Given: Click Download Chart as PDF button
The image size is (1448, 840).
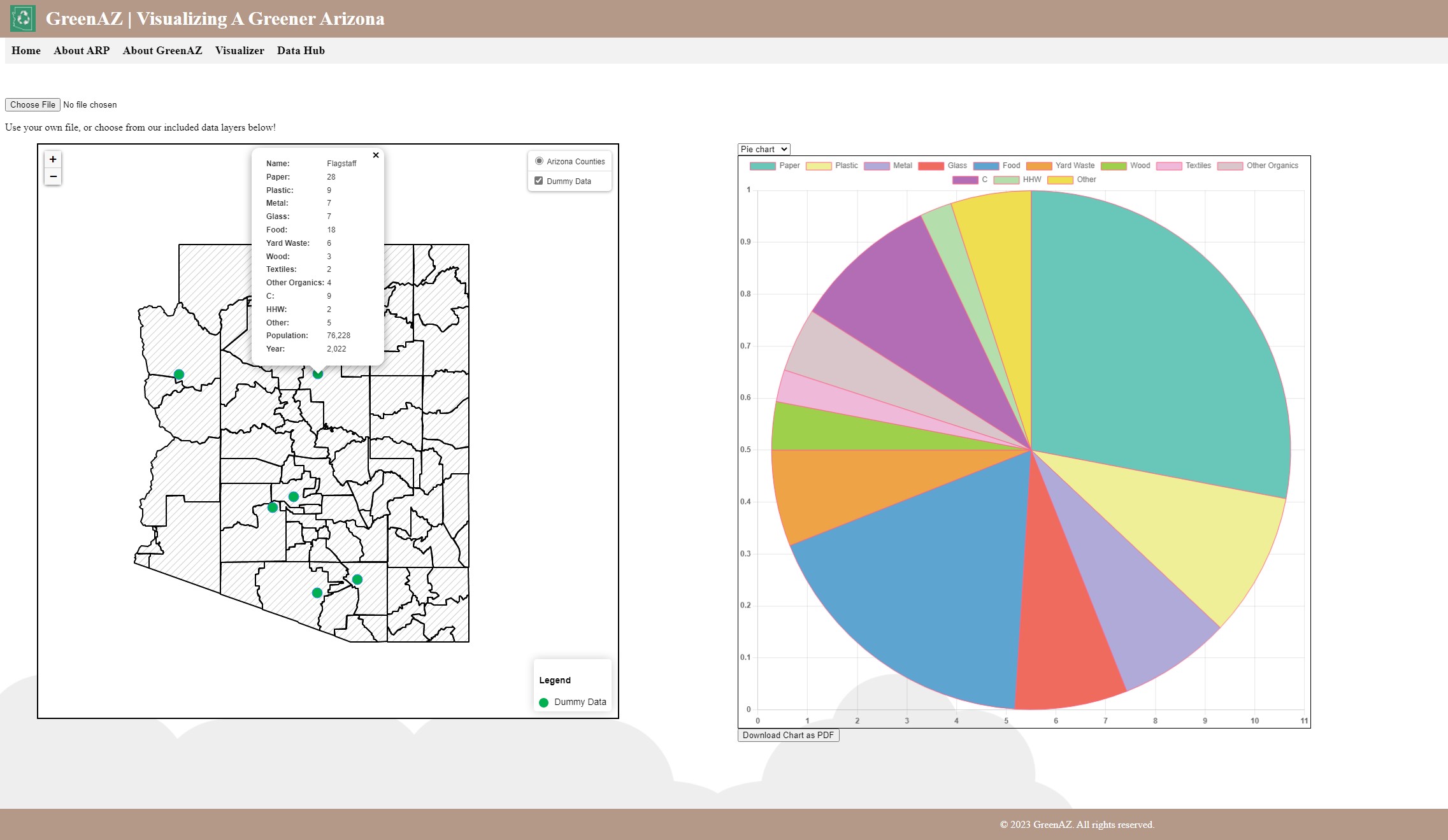Looking at the screenshot, I should tap(788, 735).
